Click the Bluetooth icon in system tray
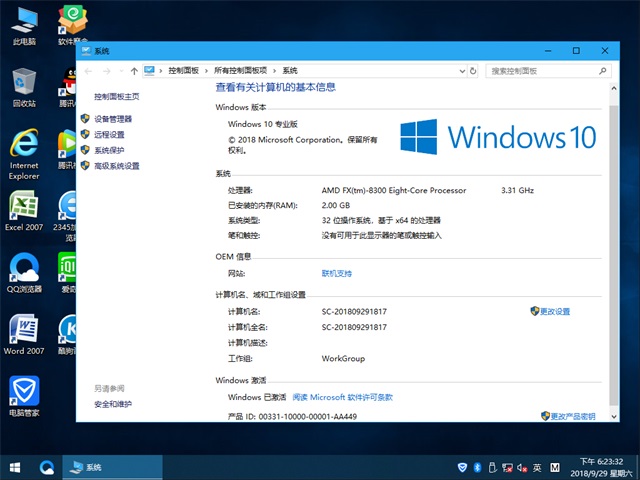The image size is (640, 480). (x=478, y=467)
